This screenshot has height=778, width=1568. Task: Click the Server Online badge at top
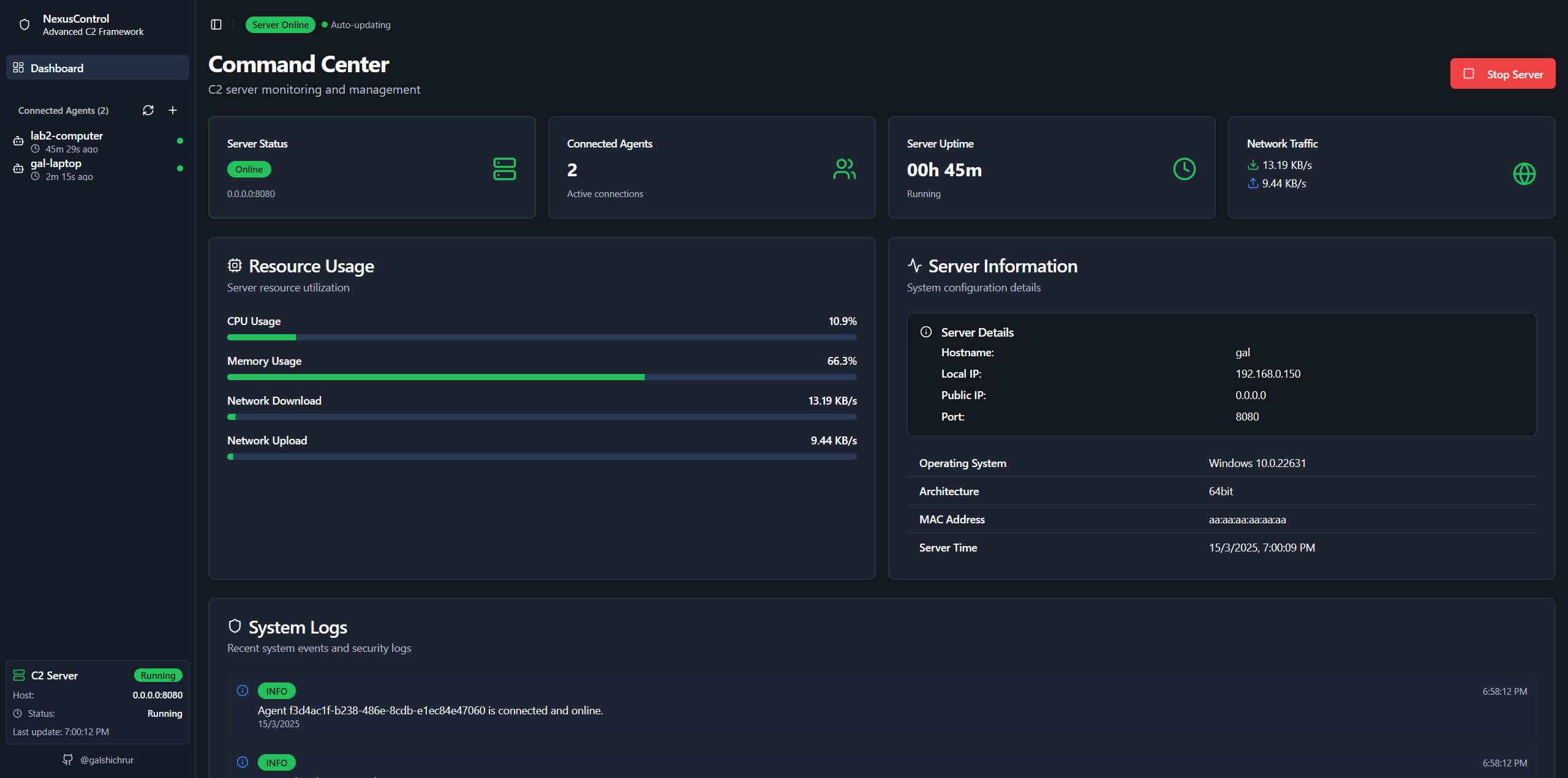click(280, 24)
